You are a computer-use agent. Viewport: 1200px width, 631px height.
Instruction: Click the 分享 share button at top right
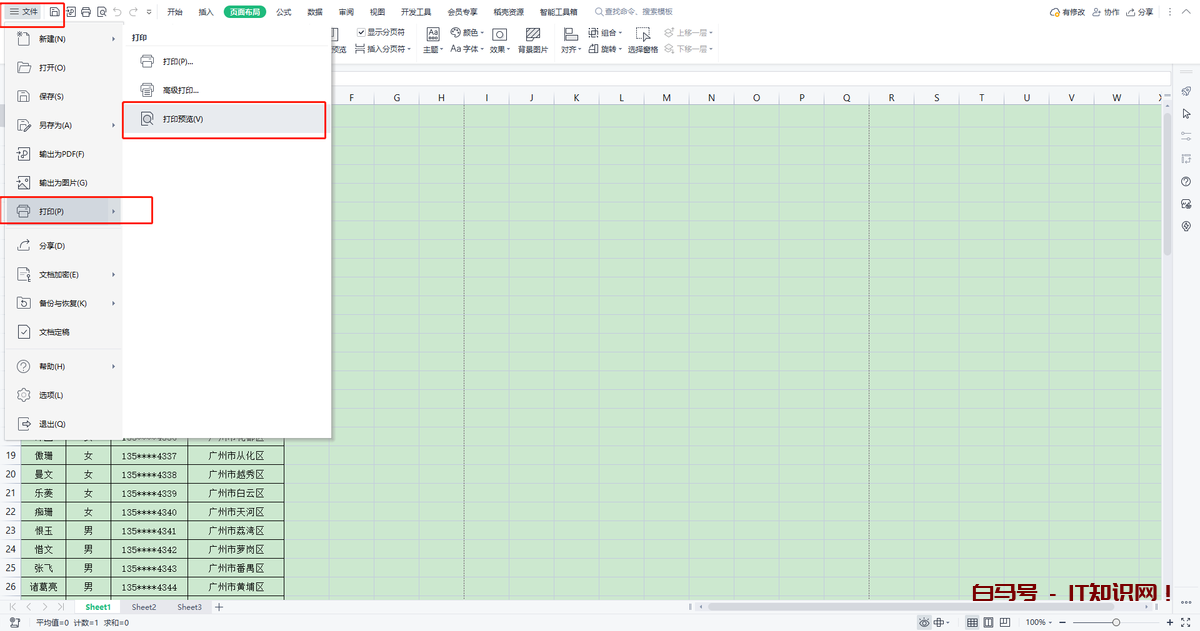point(1140,12)
